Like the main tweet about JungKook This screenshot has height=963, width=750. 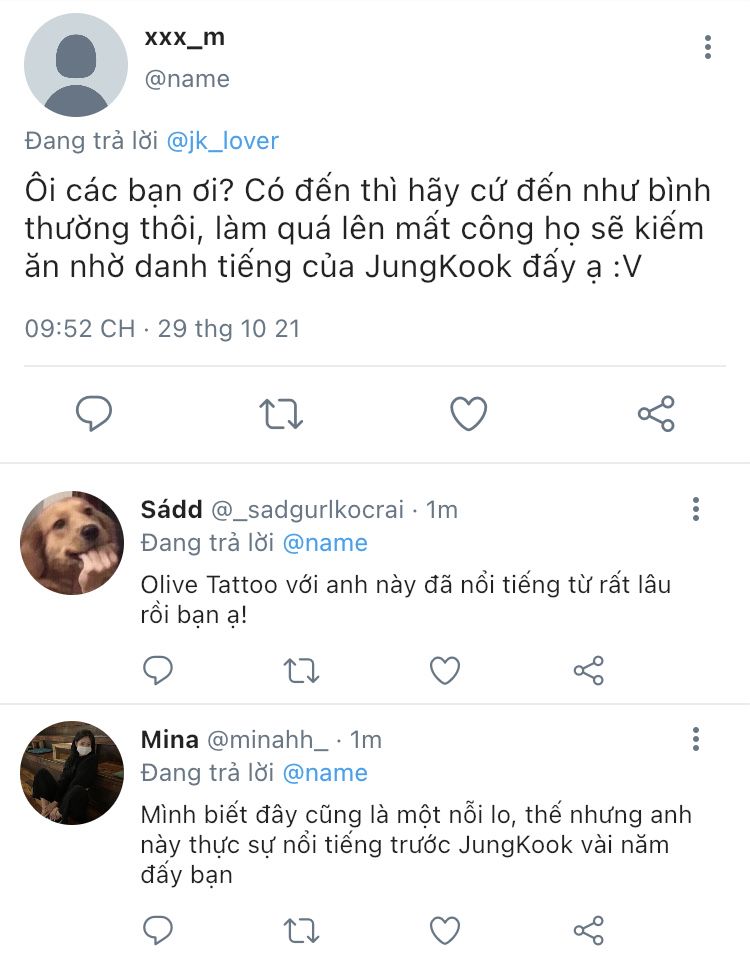[468, 414]
